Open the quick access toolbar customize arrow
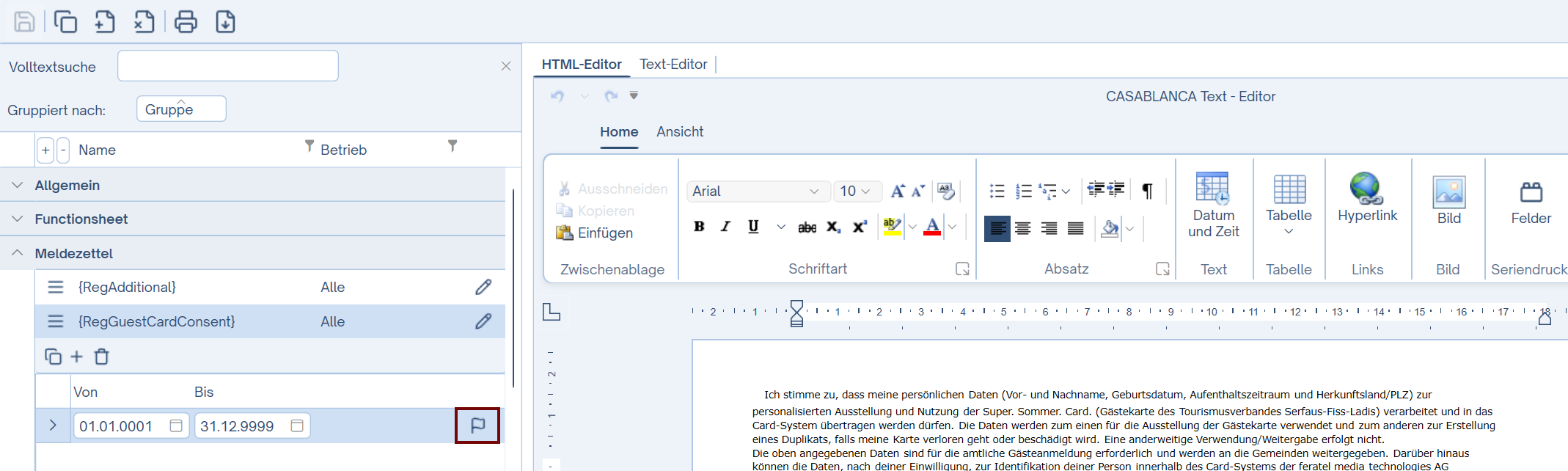1568x471 pixels. pos(634,95)
